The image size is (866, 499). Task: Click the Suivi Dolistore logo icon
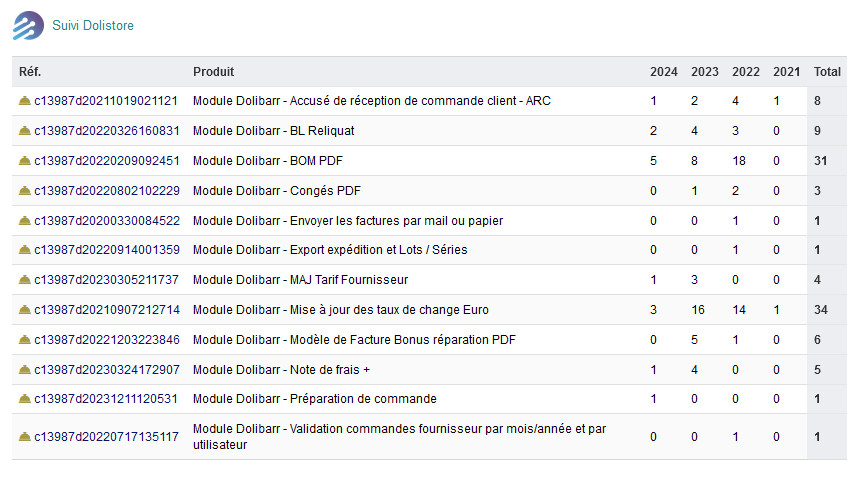[x=28, y=25]
